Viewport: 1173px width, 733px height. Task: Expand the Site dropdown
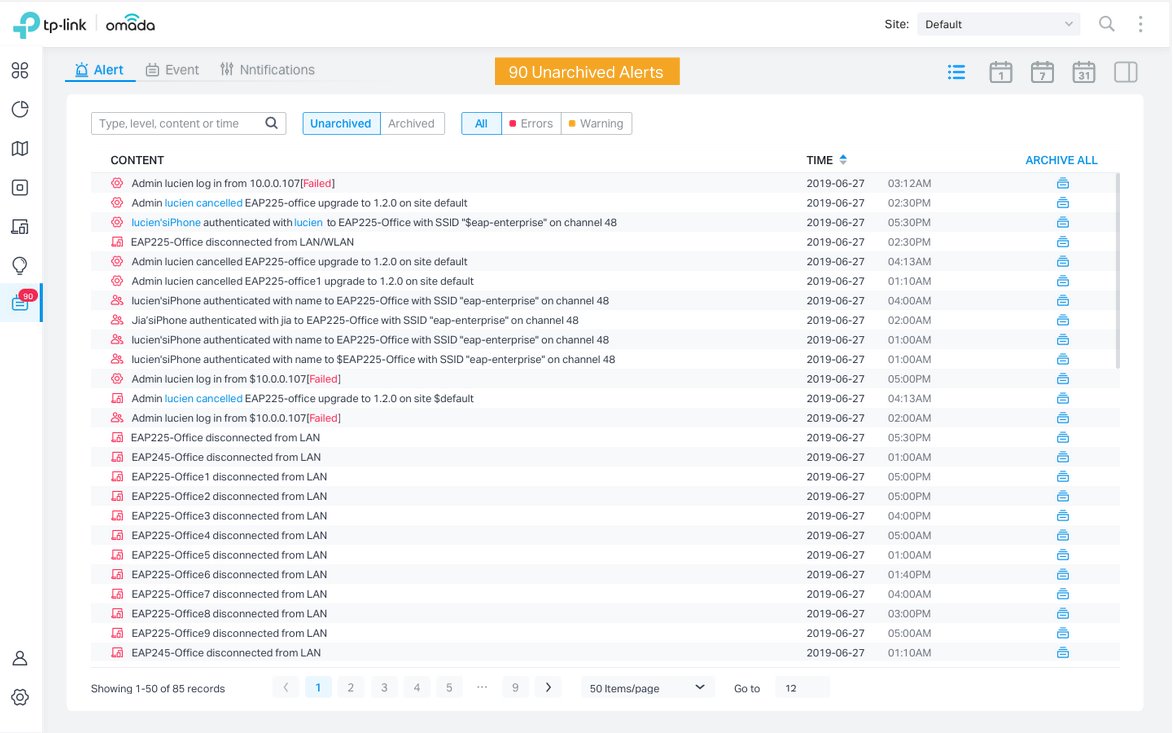(998, 24)
